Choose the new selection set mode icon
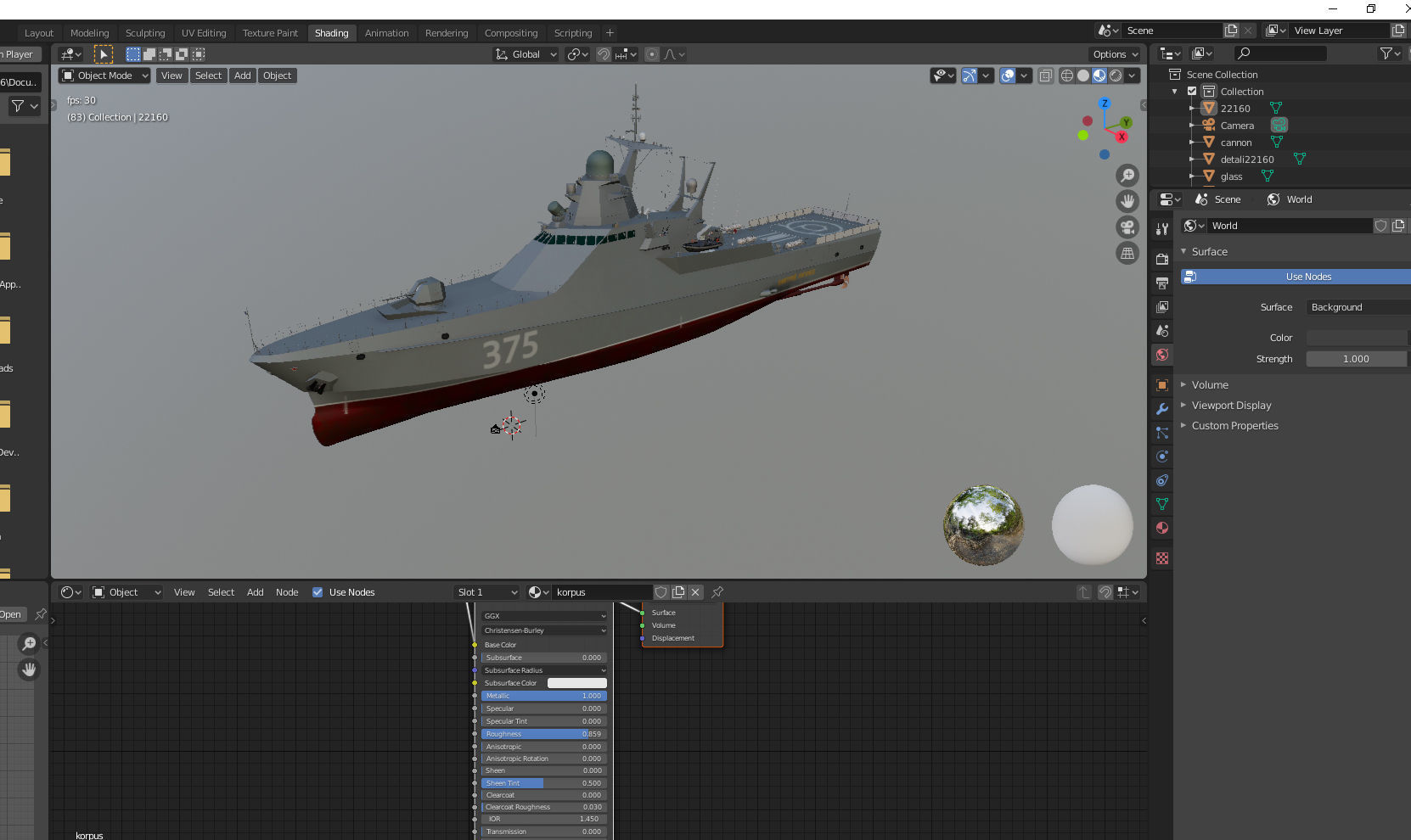Viewport: 1411px width, 840px height. coord(133,54)
